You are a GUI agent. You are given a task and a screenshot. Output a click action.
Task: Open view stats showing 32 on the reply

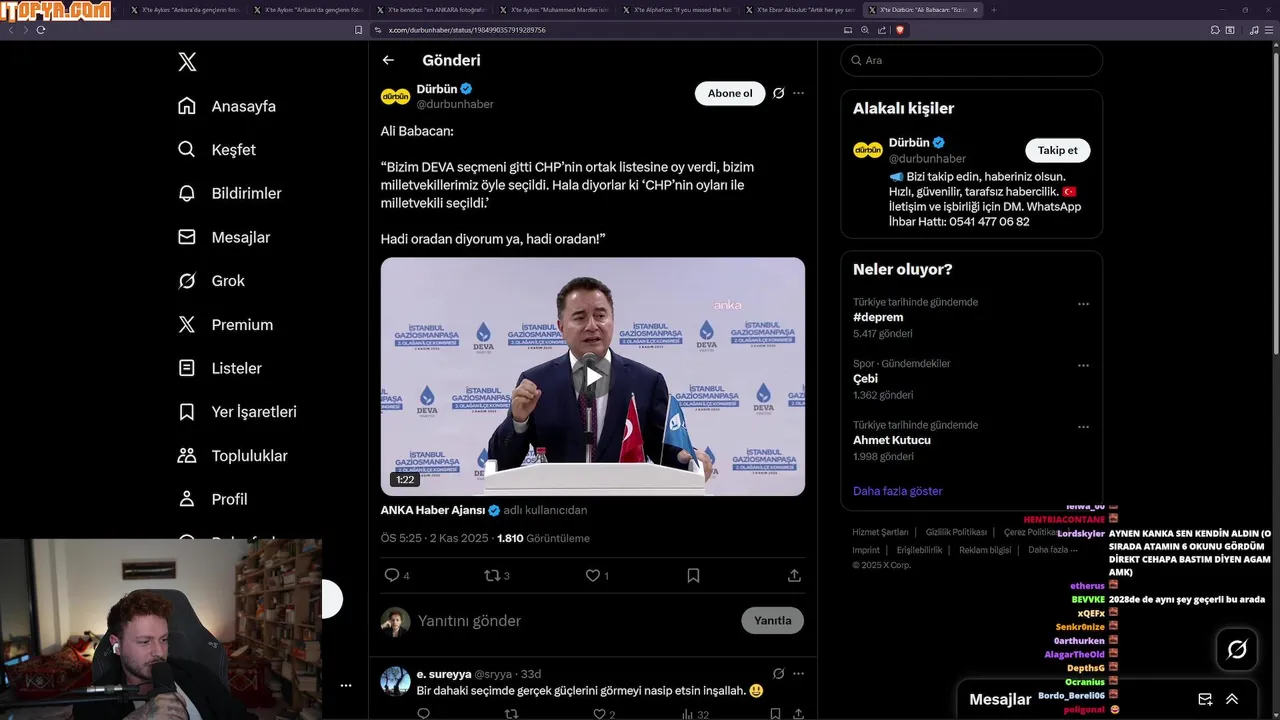pyautogui.click(x=697, y=714)
